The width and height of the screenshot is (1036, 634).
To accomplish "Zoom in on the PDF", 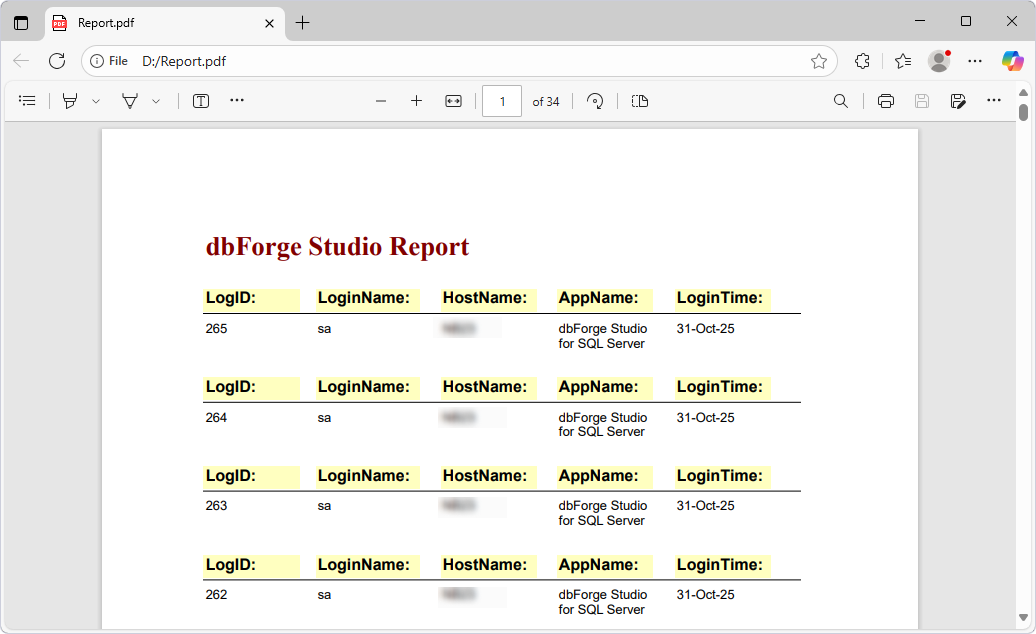I will point(416,100).
